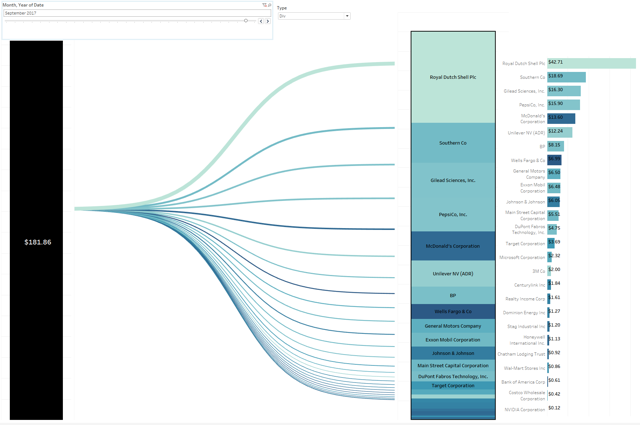Select the Southern Co stacked segment

tap(453, 143)
